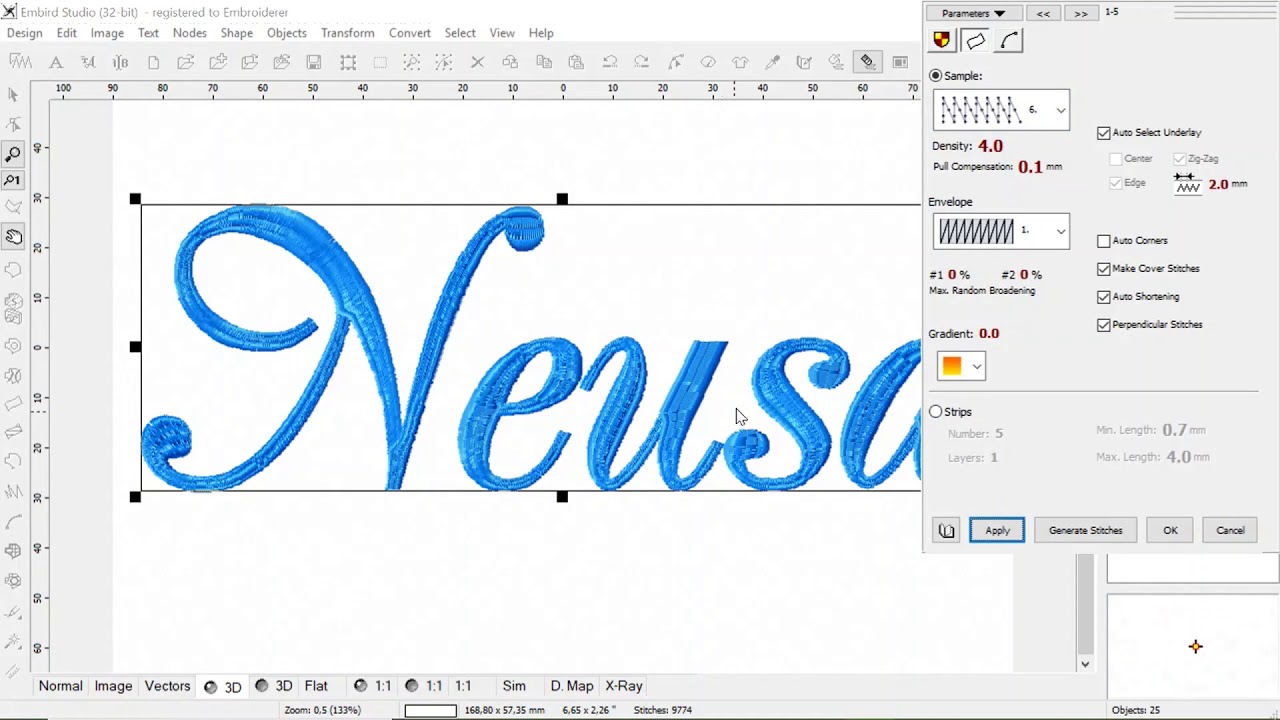Switch to X-Ray view mode
Viewport: 1280px width, 720px height.
point(624,686)
